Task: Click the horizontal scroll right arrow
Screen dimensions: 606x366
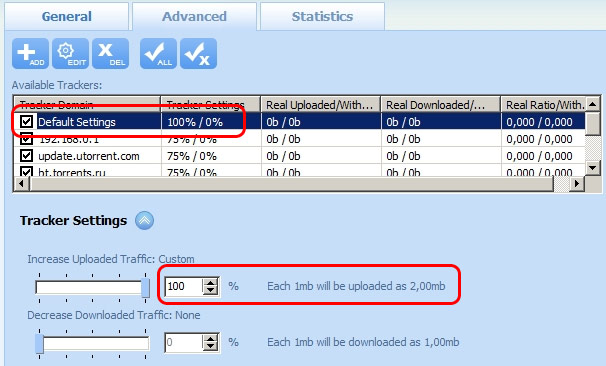Action: (x=577, y=183)
